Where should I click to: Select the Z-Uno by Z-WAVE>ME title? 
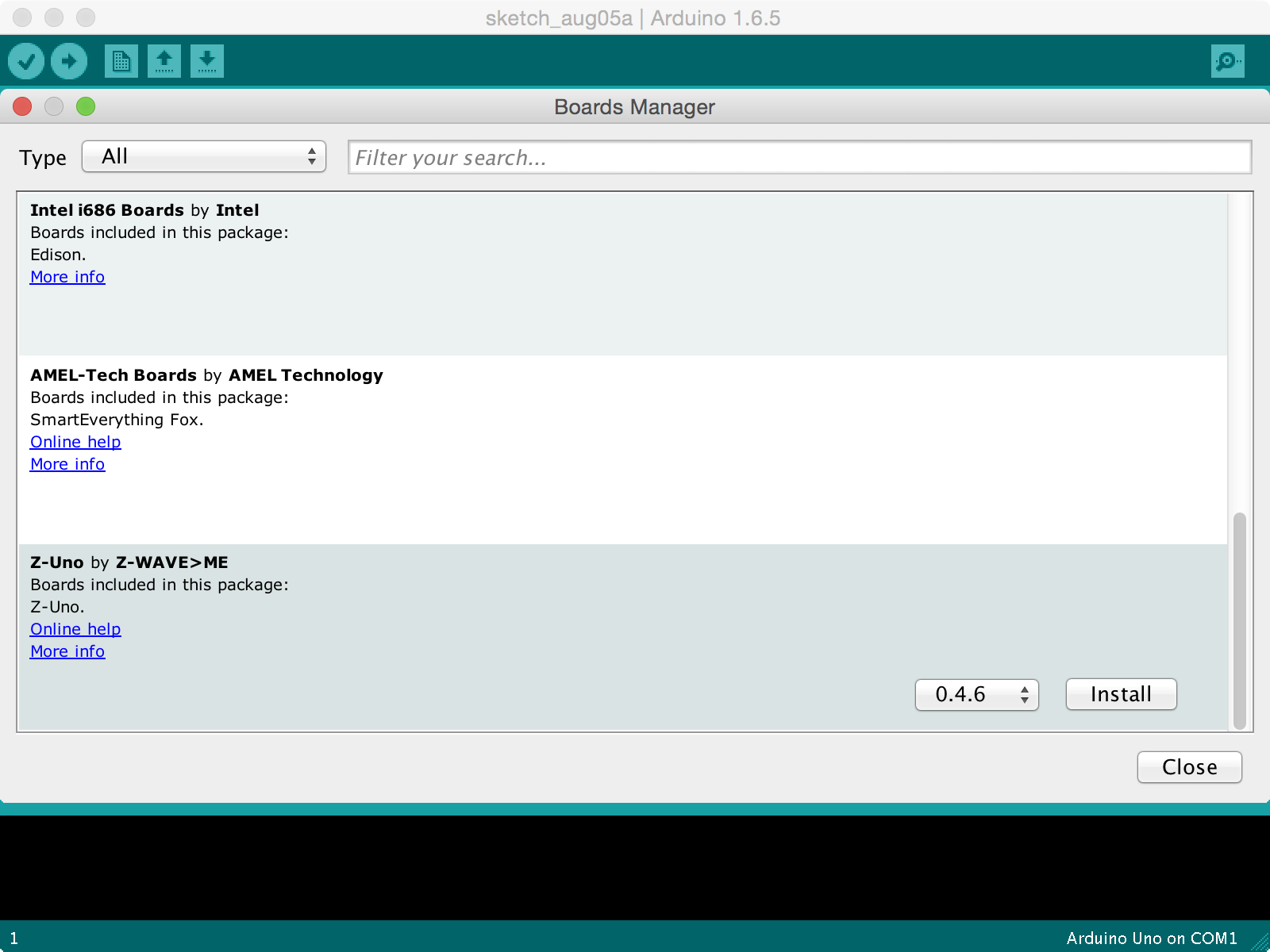click(x=129, y=562)
